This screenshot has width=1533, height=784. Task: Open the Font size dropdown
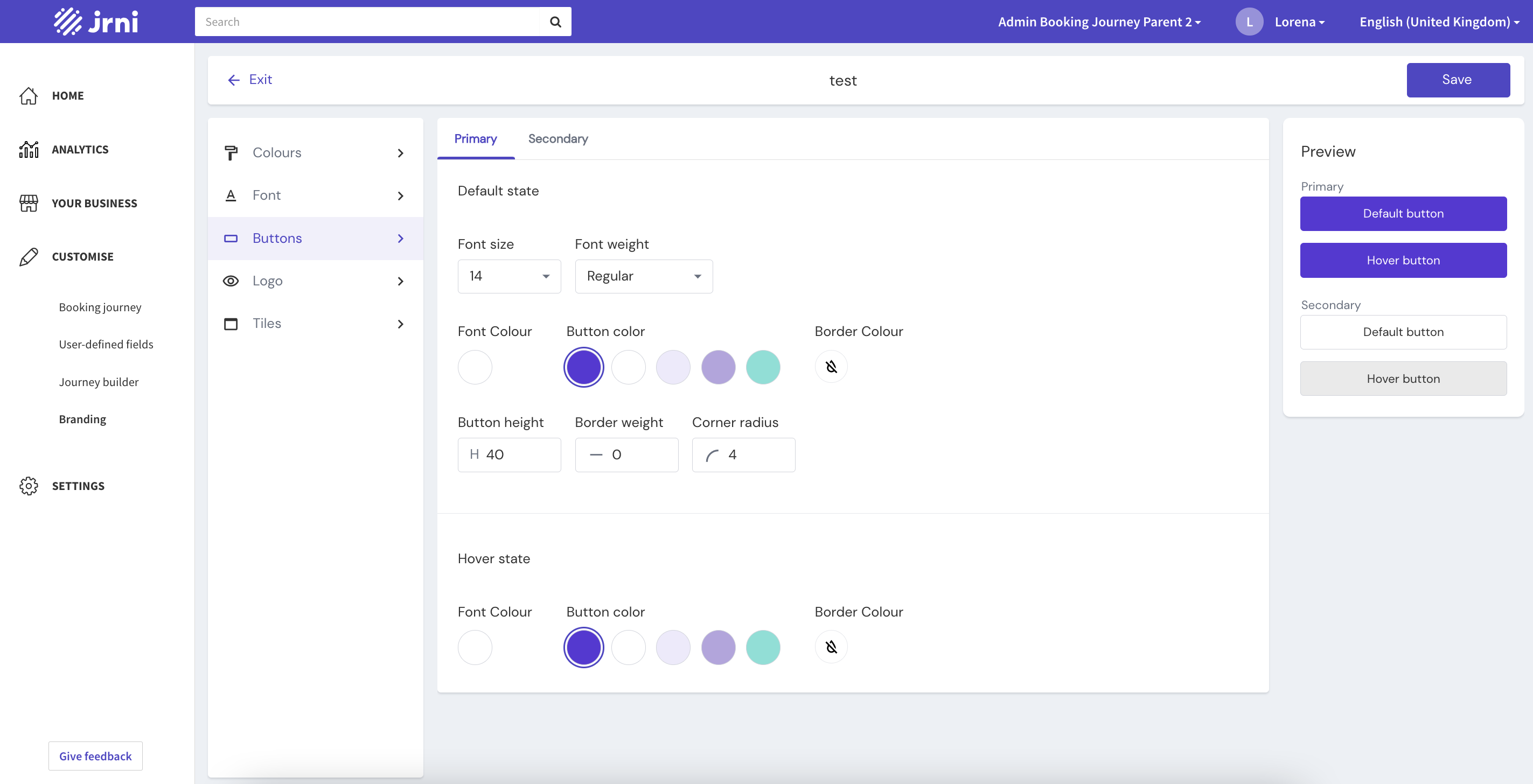(x=510, y=276)
